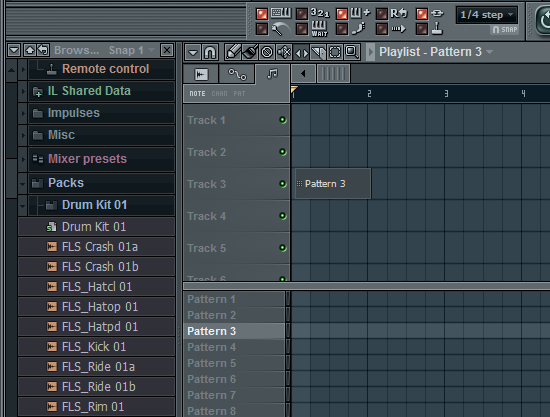Expand the Misc folder
Image resolution: width=550 pixels, height=417 pixels.
click(23, 135)
